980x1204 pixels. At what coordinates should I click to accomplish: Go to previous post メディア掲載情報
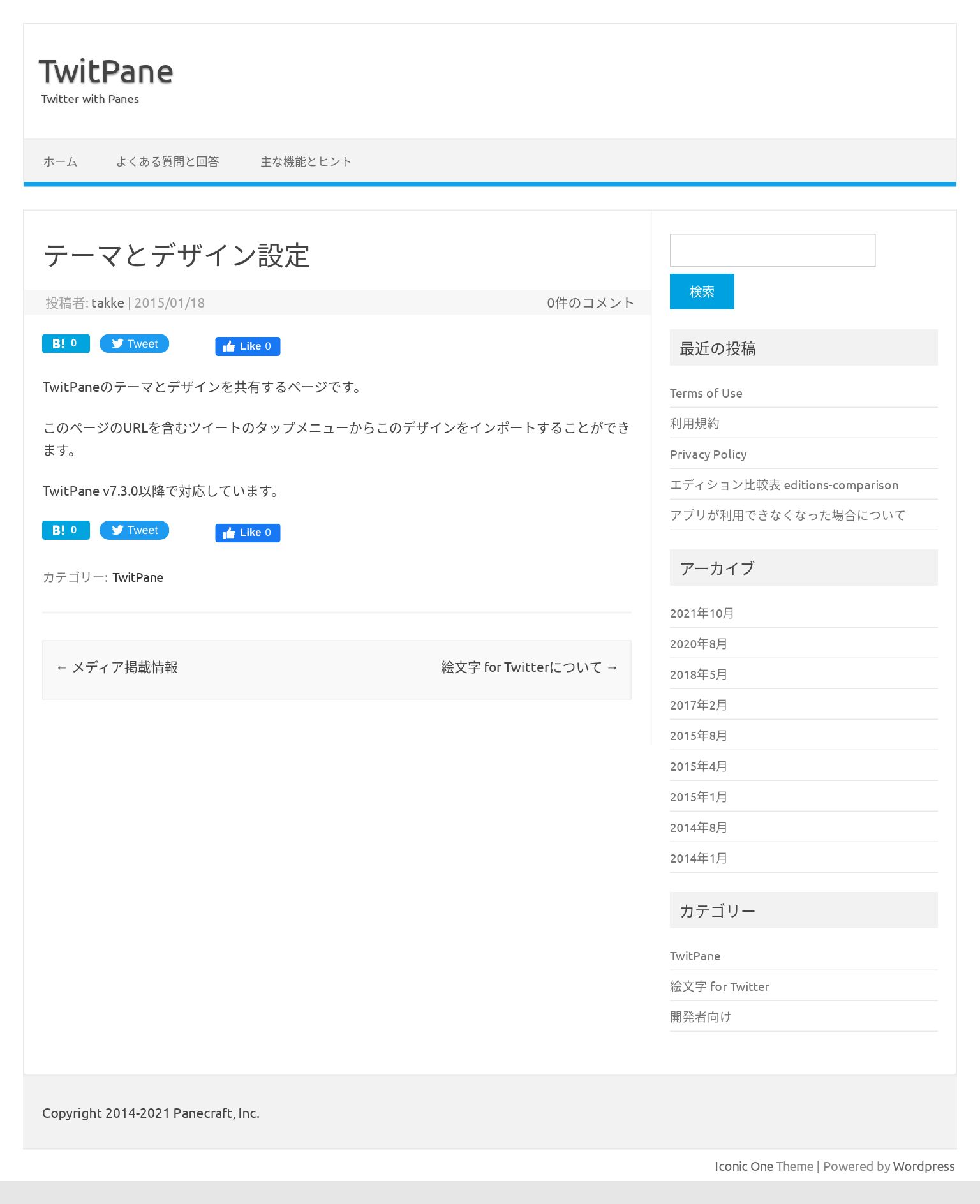[x=117, y=667]
